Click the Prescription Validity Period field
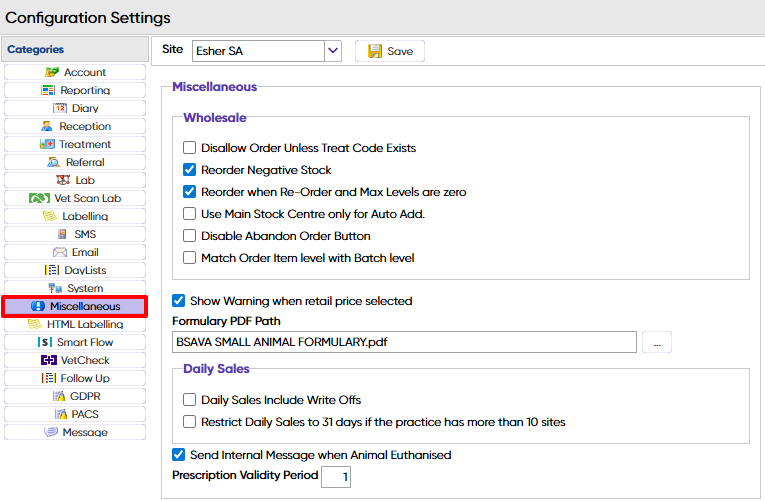Image resolution: width=765 pixels, height=502 pixels. coord(336,477)
